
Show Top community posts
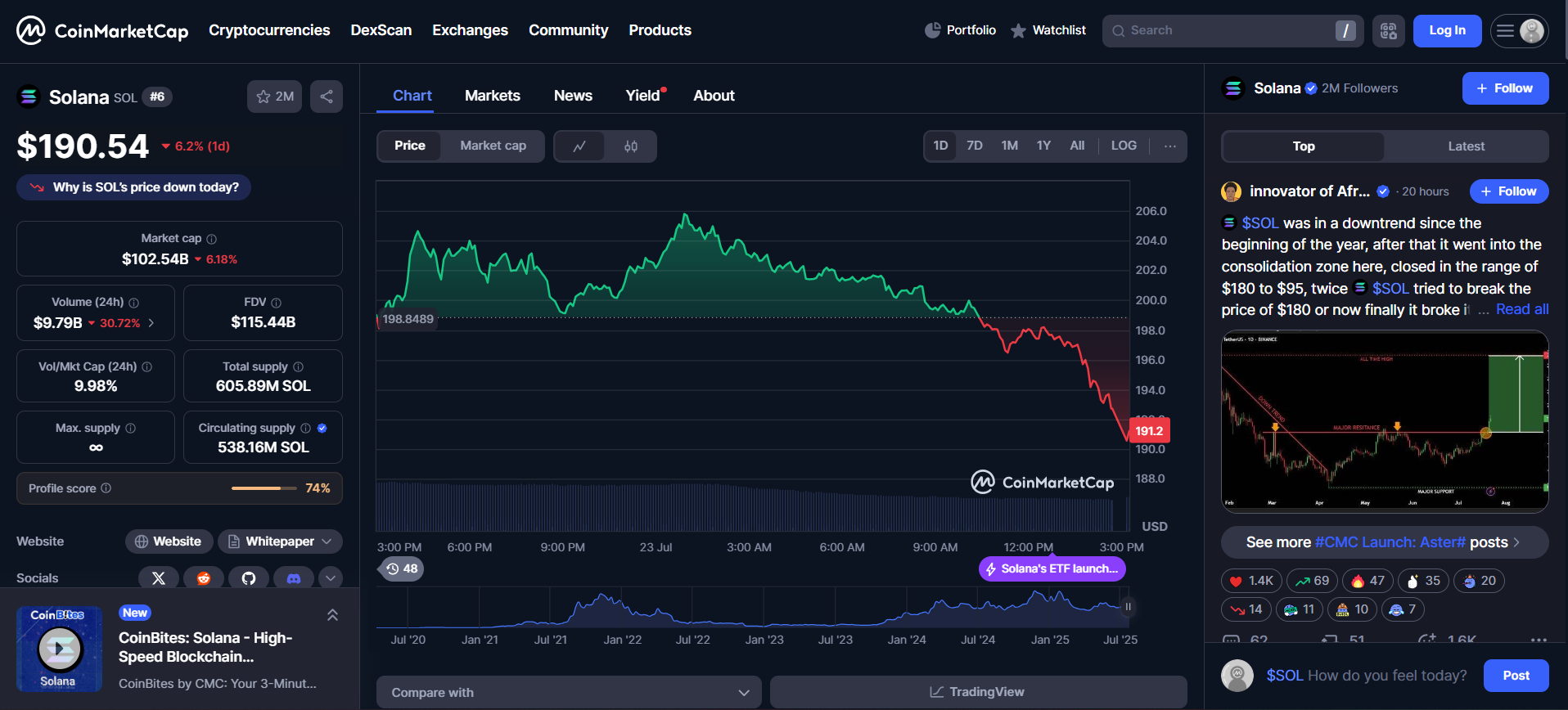(1304, 146)
